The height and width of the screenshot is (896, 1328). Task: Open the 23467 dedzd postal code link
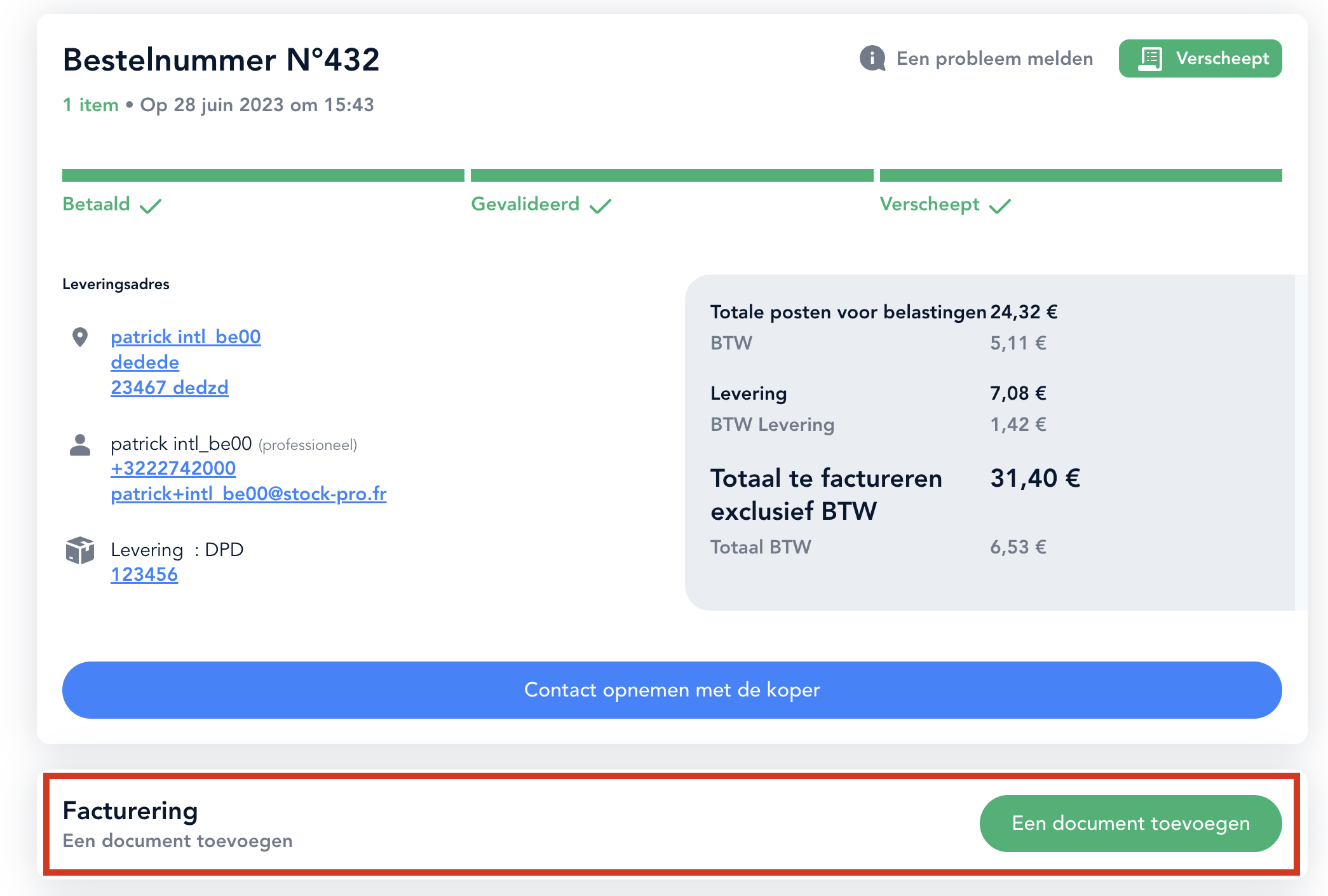coord(170,388)
